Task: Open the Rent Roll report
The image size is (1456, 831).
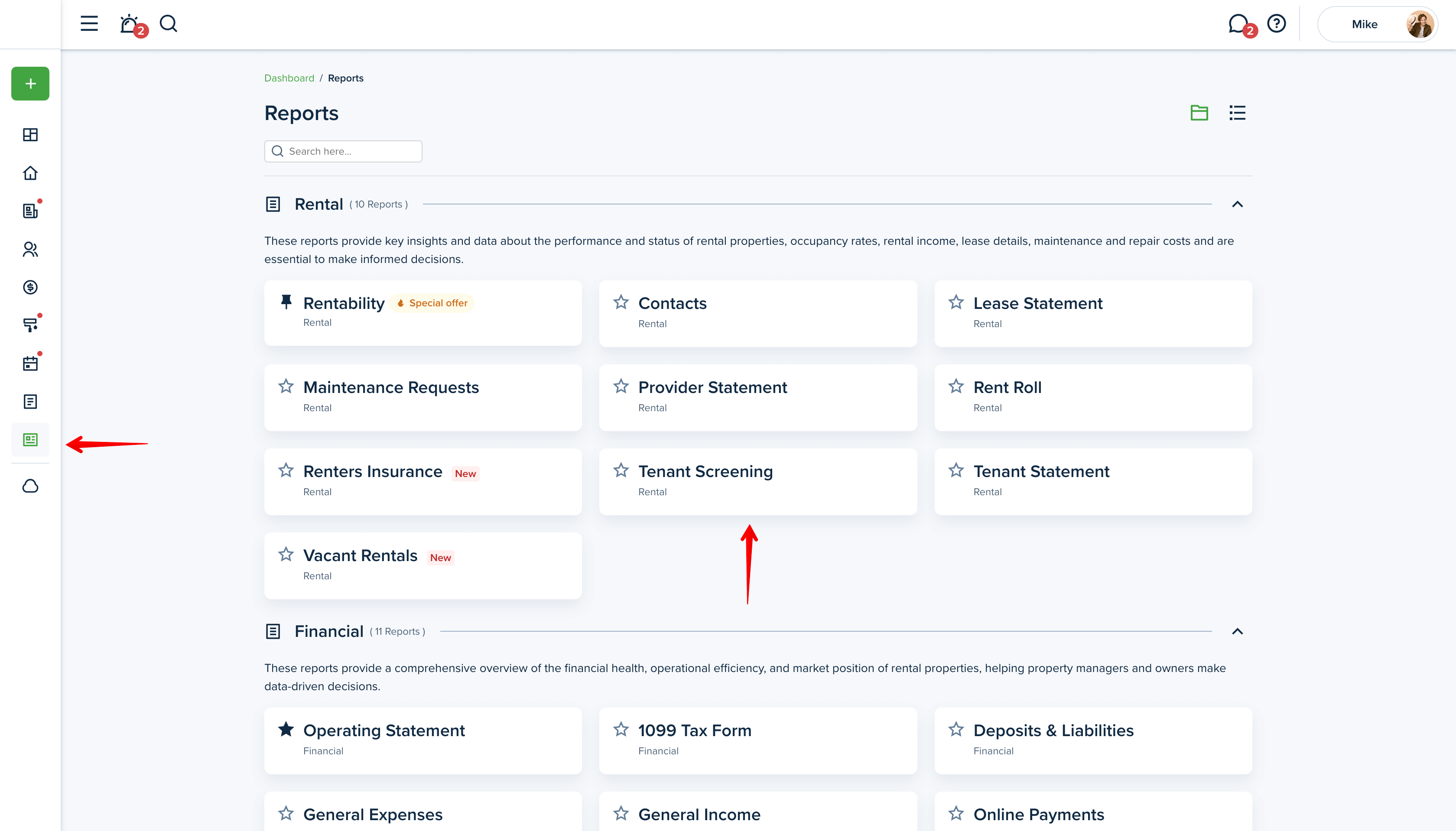Action: click(1093, 398)
